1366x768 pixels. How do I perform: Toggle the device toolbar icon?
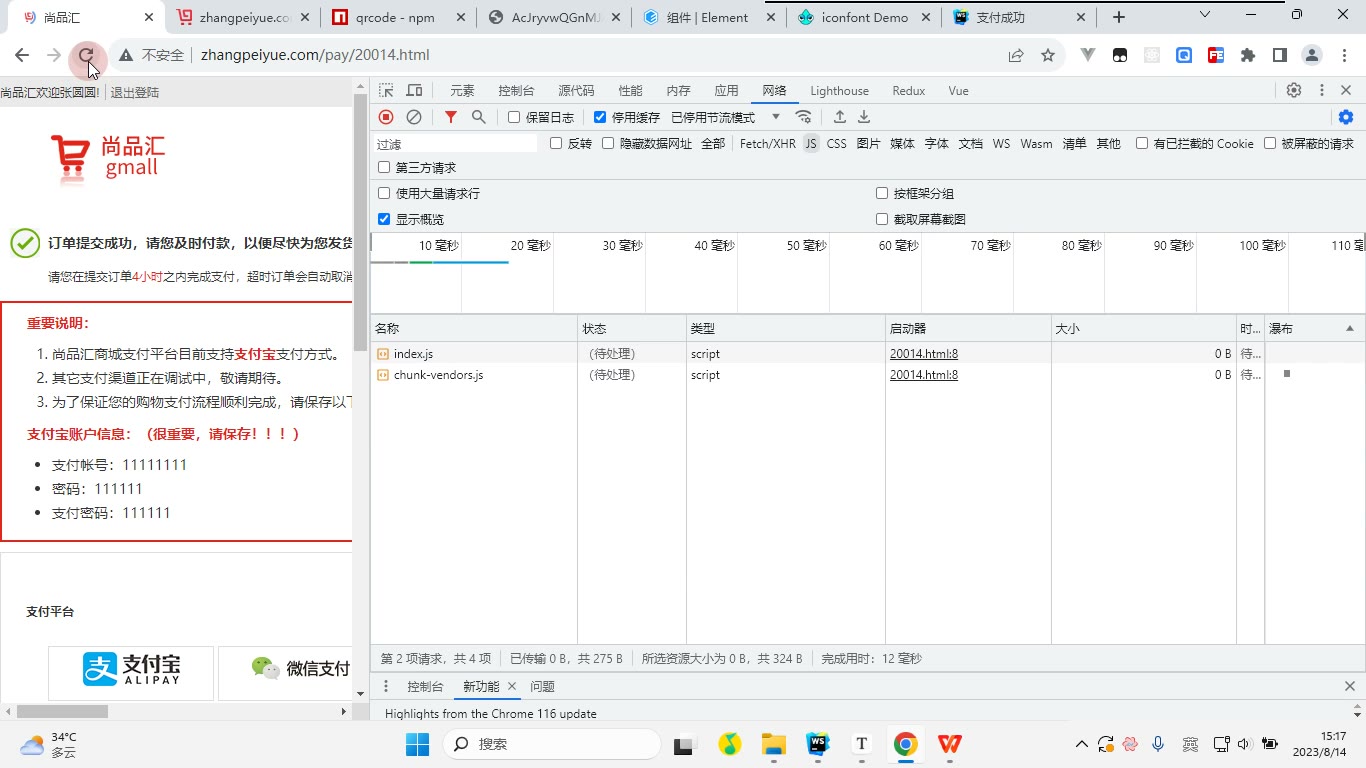tap(414, 90)
